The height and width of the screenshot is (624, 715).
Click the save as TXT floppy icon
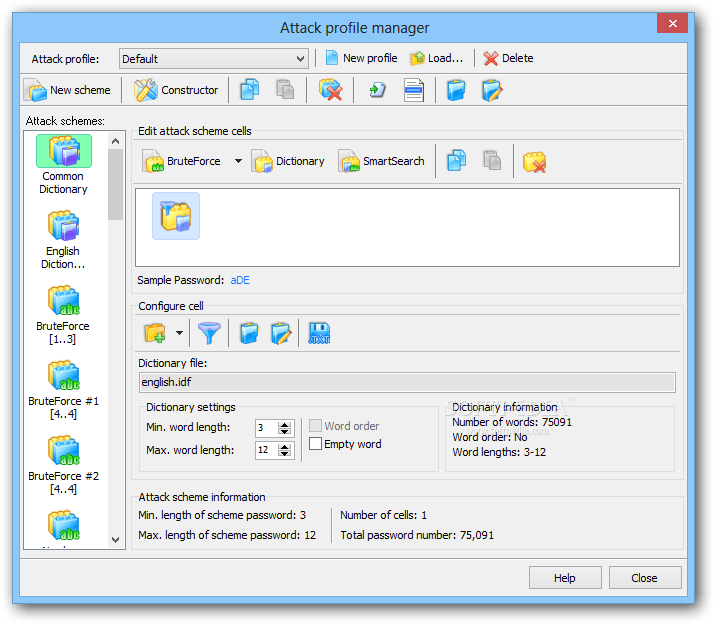[319, 333]
